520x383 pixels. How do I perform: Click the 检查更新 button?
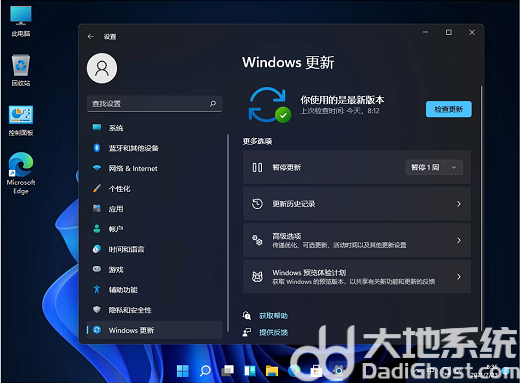tap(449, 109)
